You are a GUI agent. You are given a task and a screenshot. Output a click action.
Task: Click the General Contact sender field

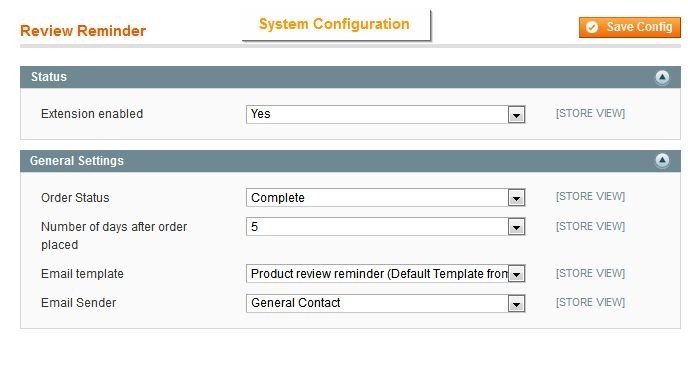point(386,303)
